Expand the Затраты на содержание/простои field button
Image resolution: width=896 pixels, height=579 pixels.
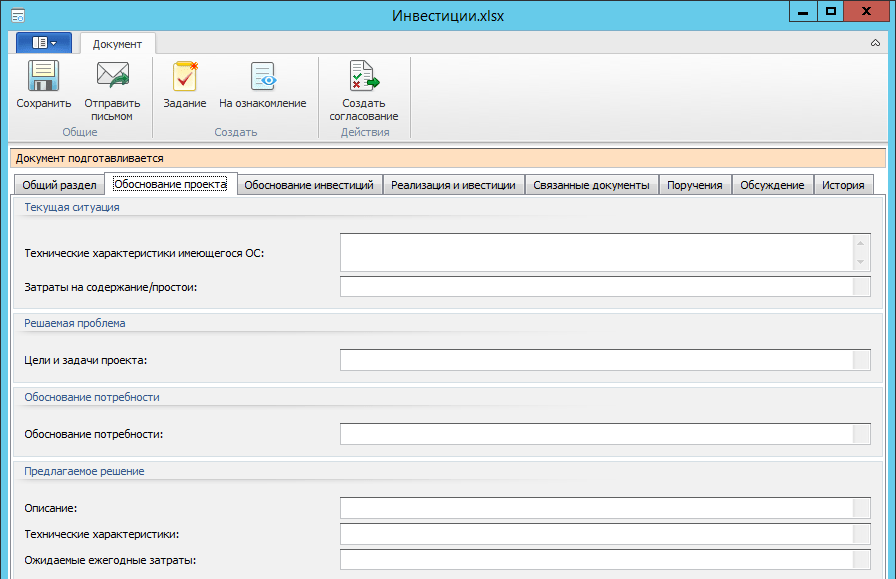[861, 287]
